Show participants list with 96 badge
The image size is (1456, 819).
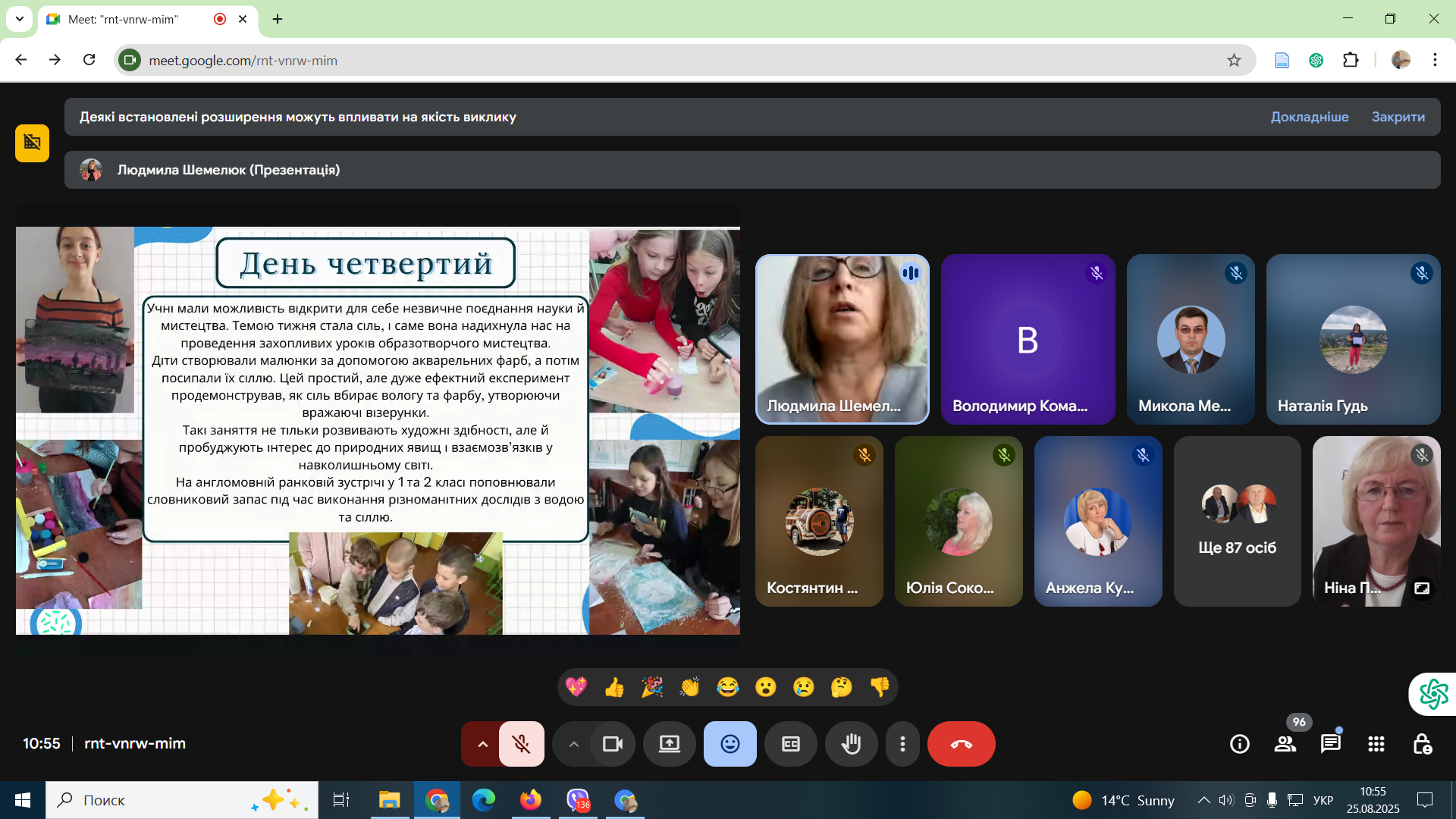1285,744
